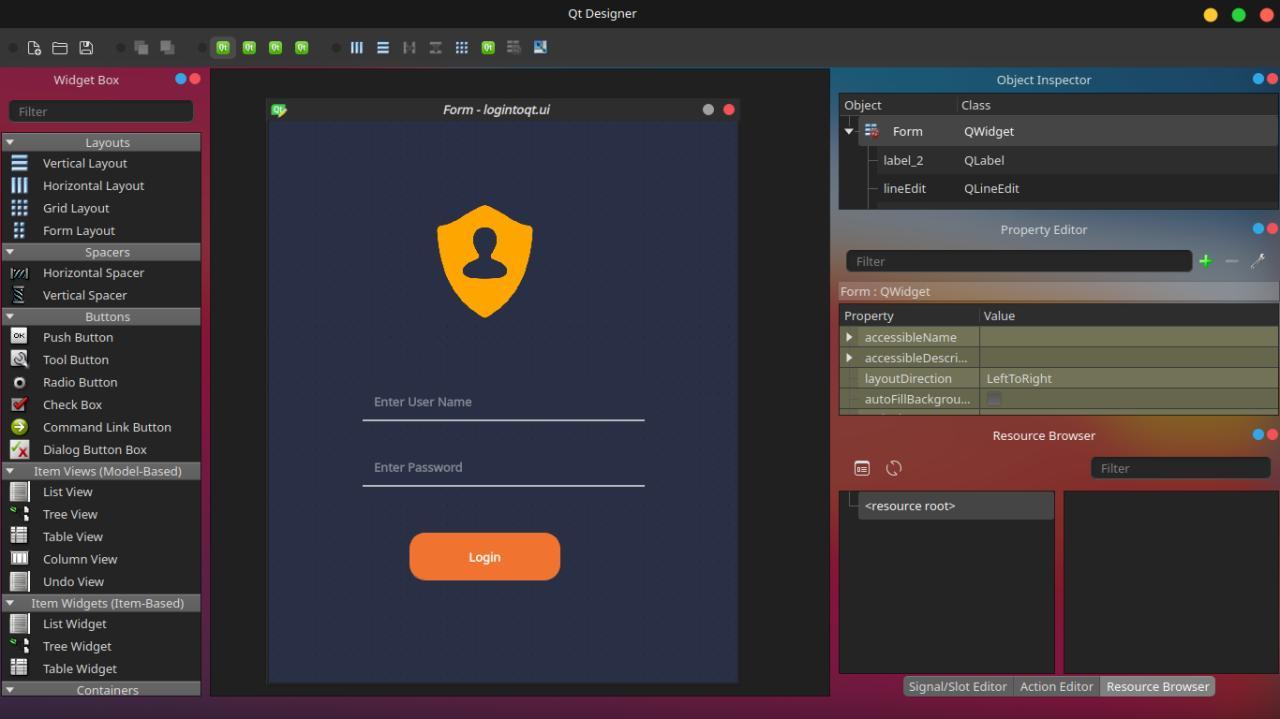
Task: Click the Enter User Name field on form
Action: pyautogui.click(x=503, y=402)
